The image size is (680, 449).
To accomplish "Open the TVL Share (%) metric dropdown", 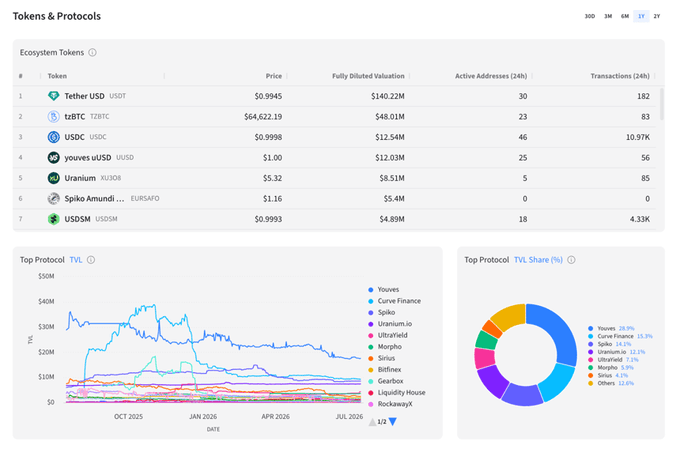I will tap(538, 260).
